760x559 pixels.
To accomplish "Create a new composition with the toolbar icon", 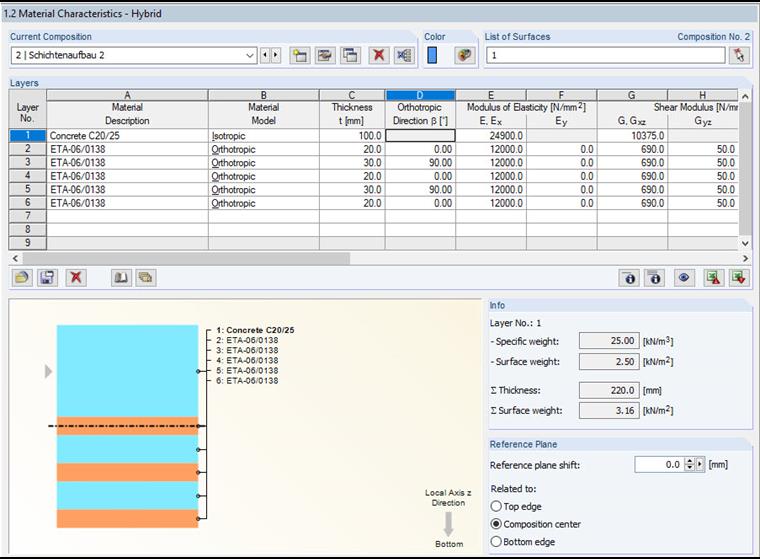I will coord(300,55).
